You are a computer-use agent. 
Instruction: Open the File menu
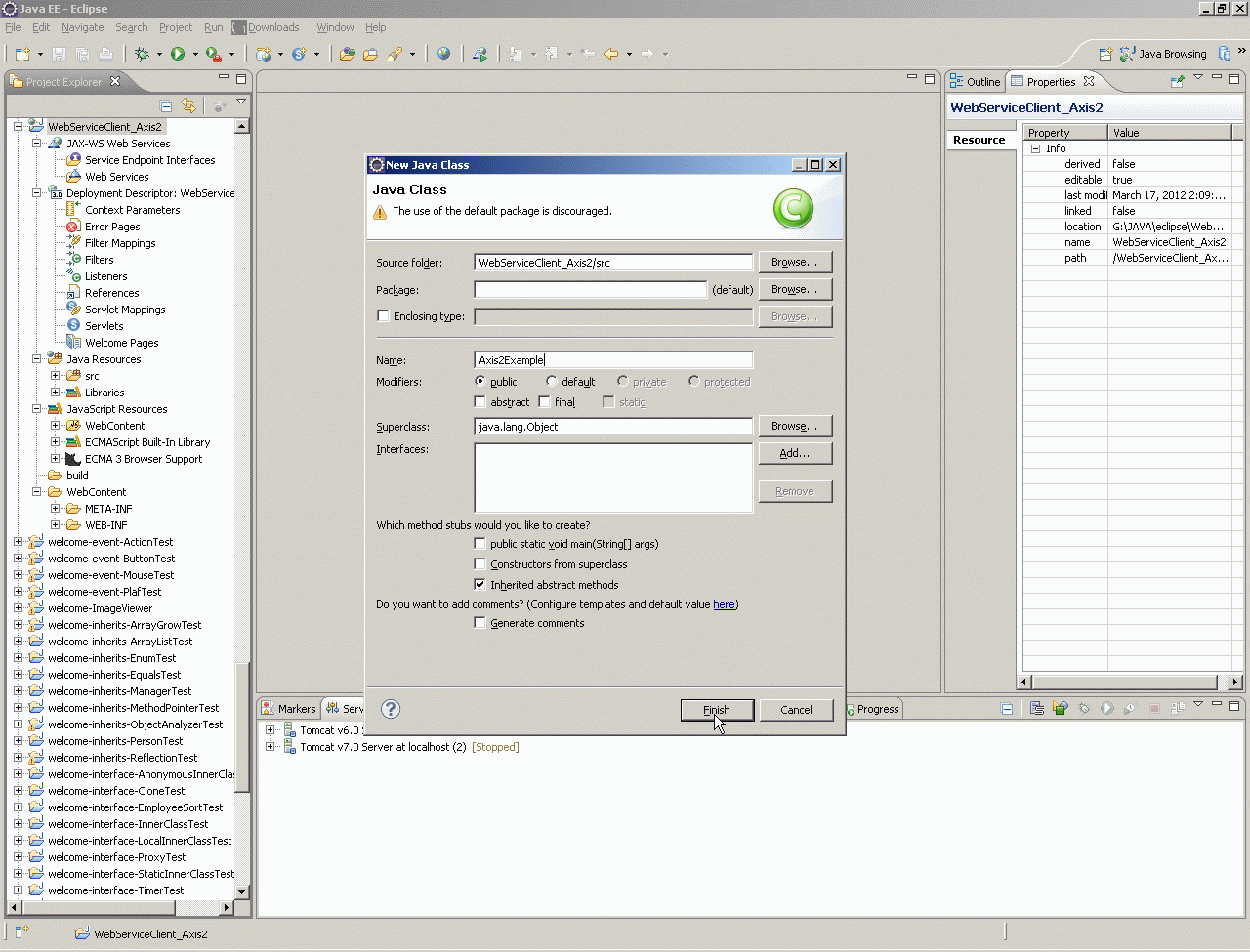tap(13, 27)
